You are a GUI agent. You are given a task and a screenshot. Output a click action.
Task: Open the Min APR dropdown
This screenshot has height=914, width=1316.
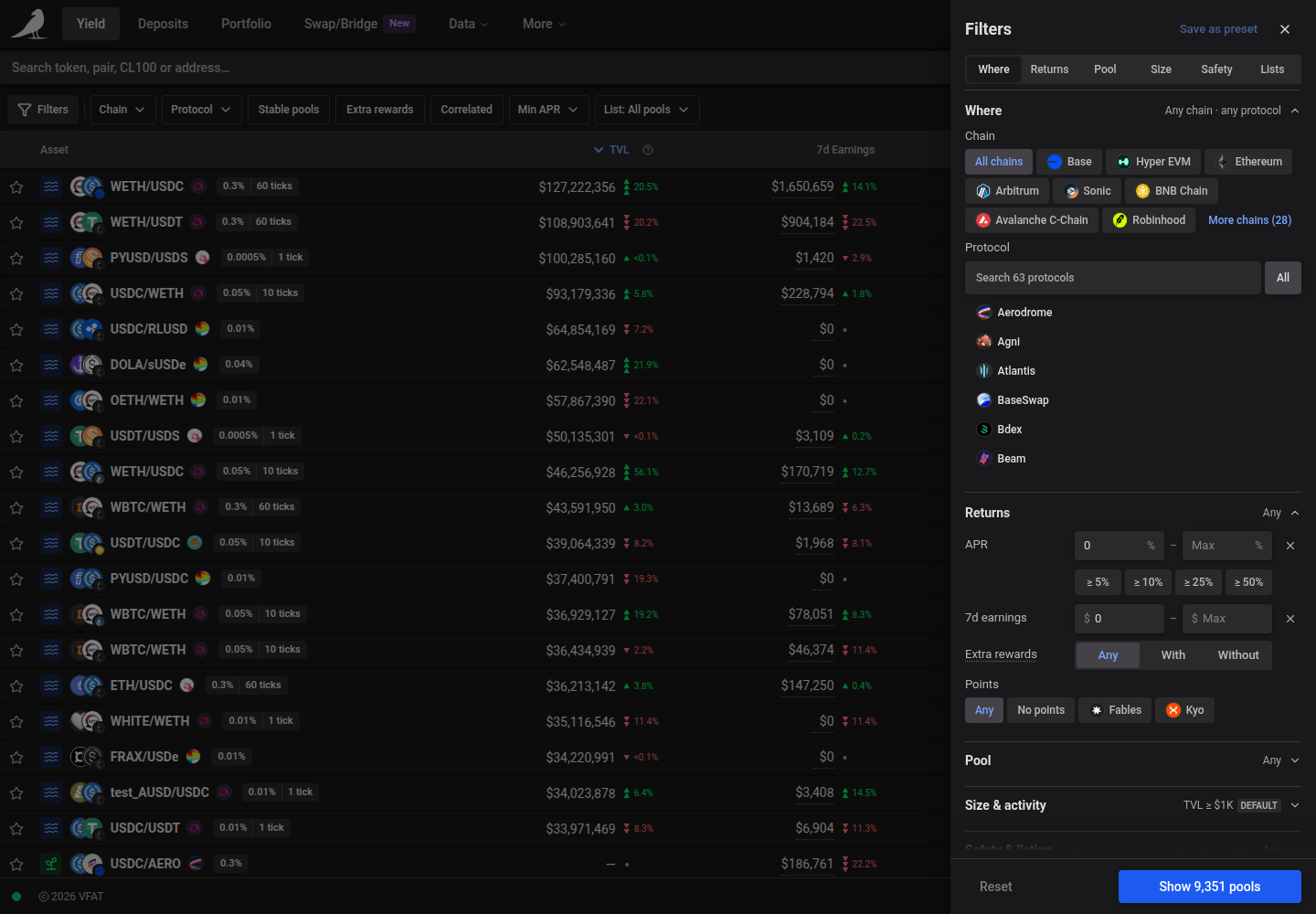click(548, 110)
